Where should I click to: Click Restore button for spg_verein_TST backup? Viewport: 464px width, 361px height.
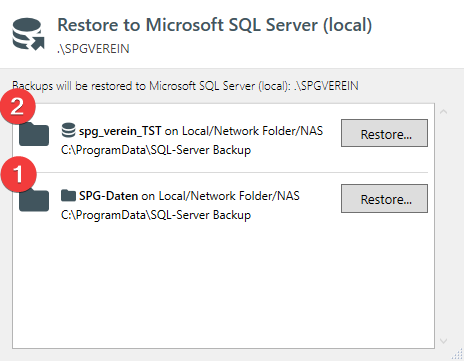pyautogui.click(x=384, y=133)
